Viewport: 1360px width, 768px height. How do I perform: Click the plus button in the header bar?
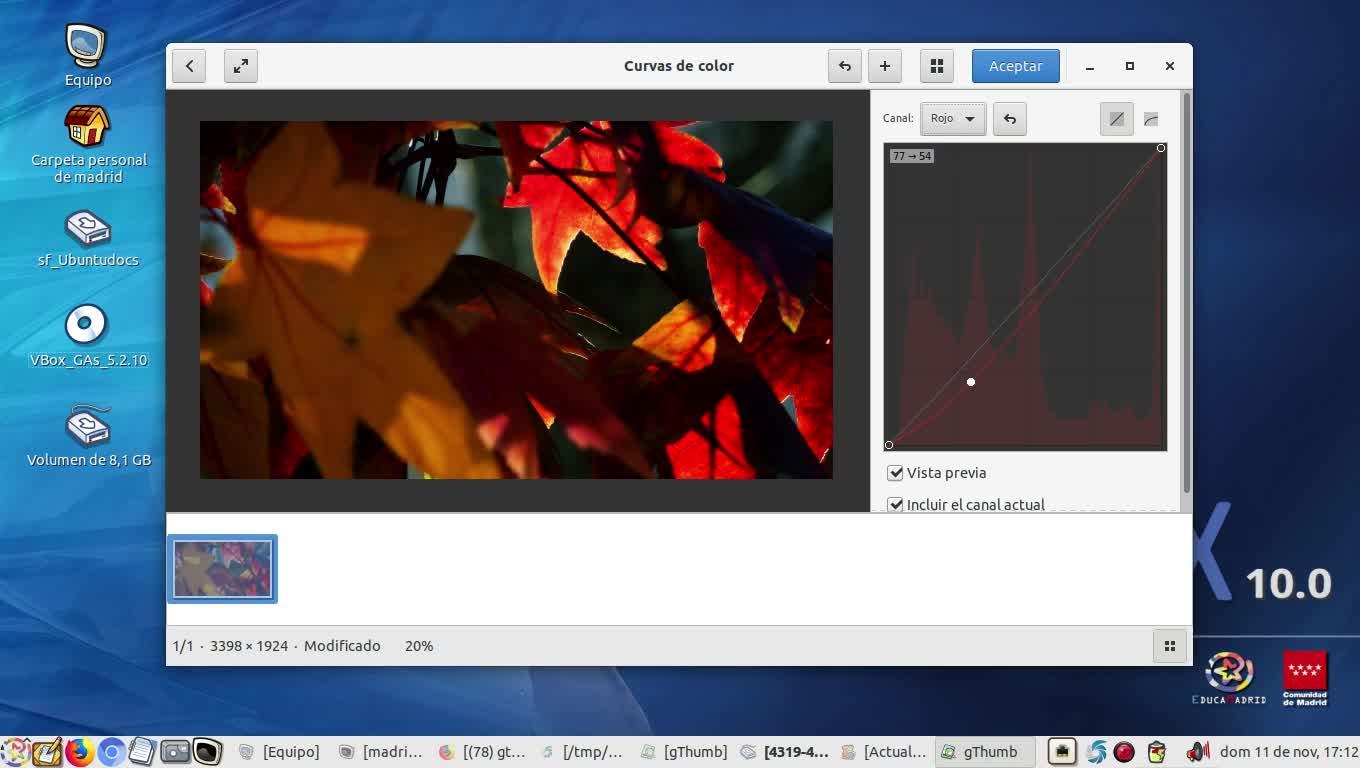point(885,66)
